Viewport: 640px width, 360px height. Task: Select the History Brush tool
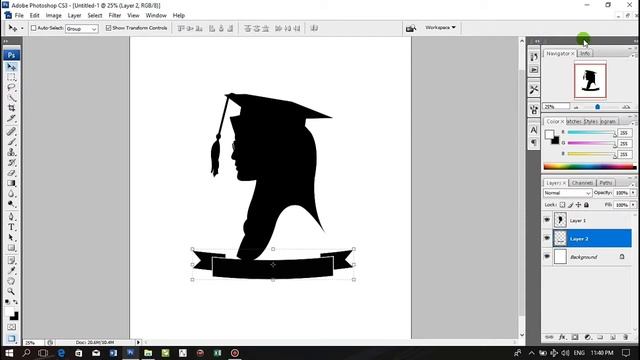tap(11, 162)
